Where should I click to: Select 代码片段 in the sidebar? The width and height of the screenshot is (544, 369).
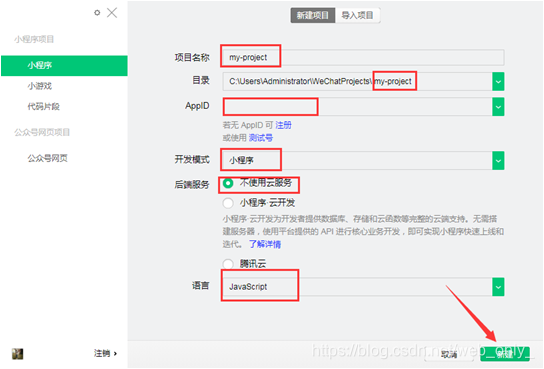43,106
